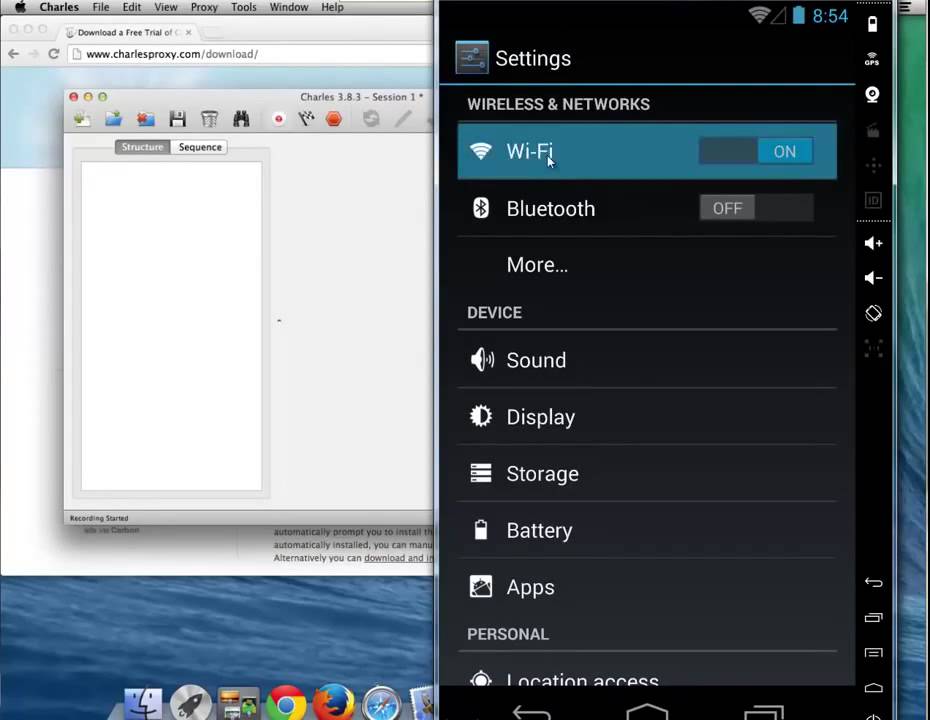The height and width of the screenshot is (720, 930).
Task: Click the Home icon in the emulator sidebar
Action: click(x=873, y=687)
